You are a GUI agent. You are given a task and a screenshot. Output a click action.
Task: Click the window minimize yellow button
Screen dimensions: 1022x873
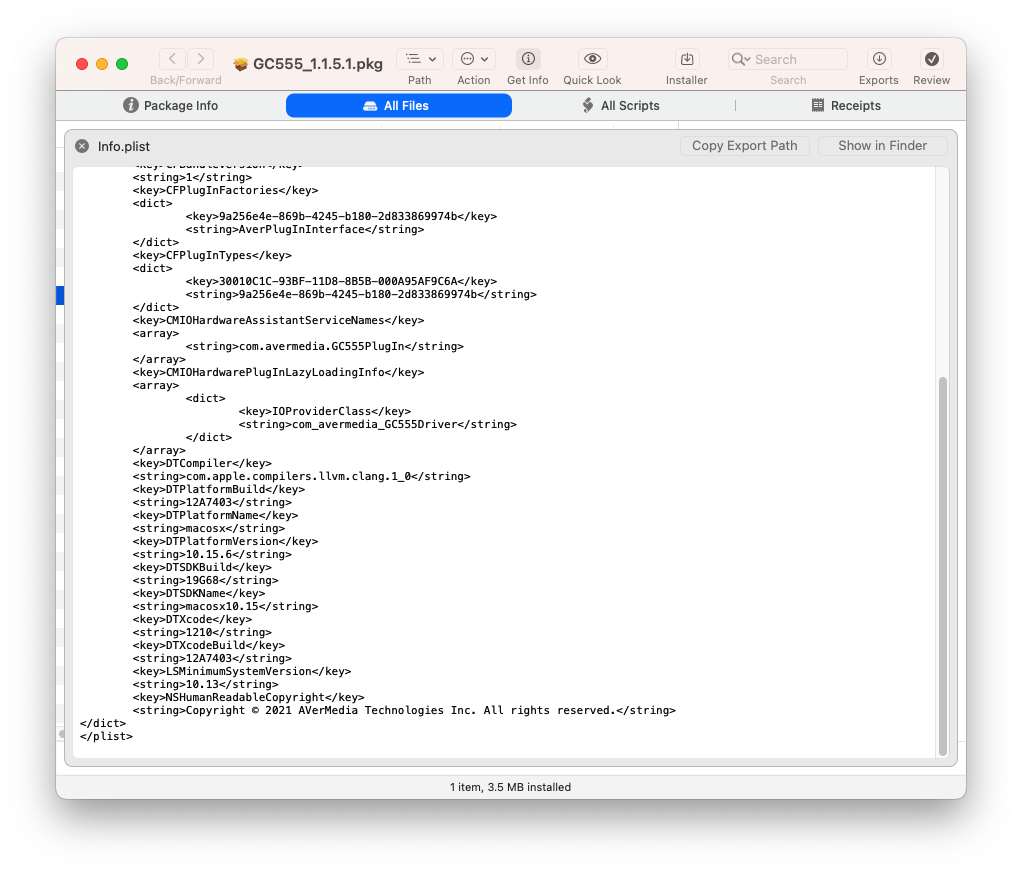102,64
